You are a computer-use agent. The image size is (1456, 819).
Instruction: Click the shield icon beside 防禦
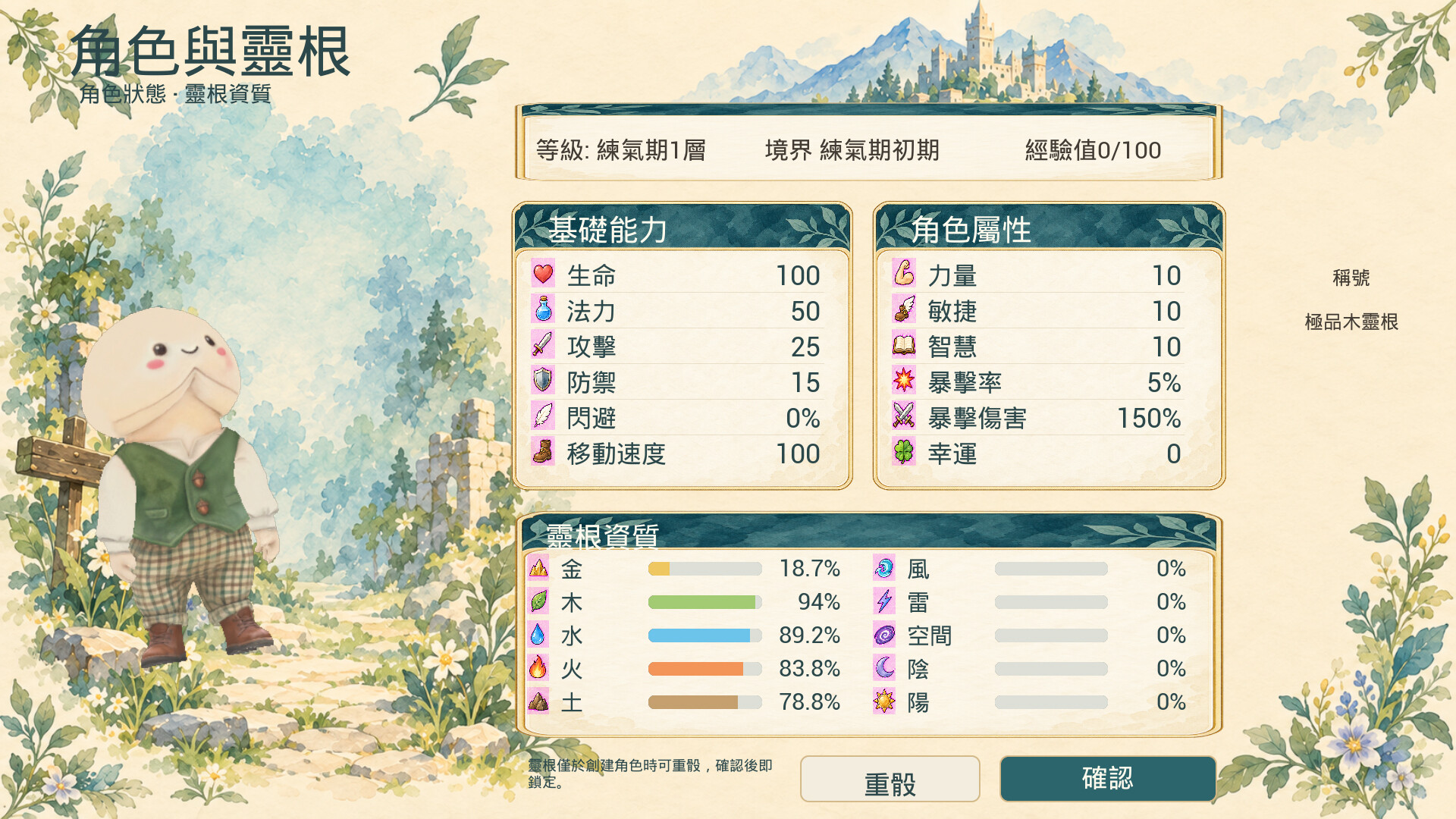543,381
